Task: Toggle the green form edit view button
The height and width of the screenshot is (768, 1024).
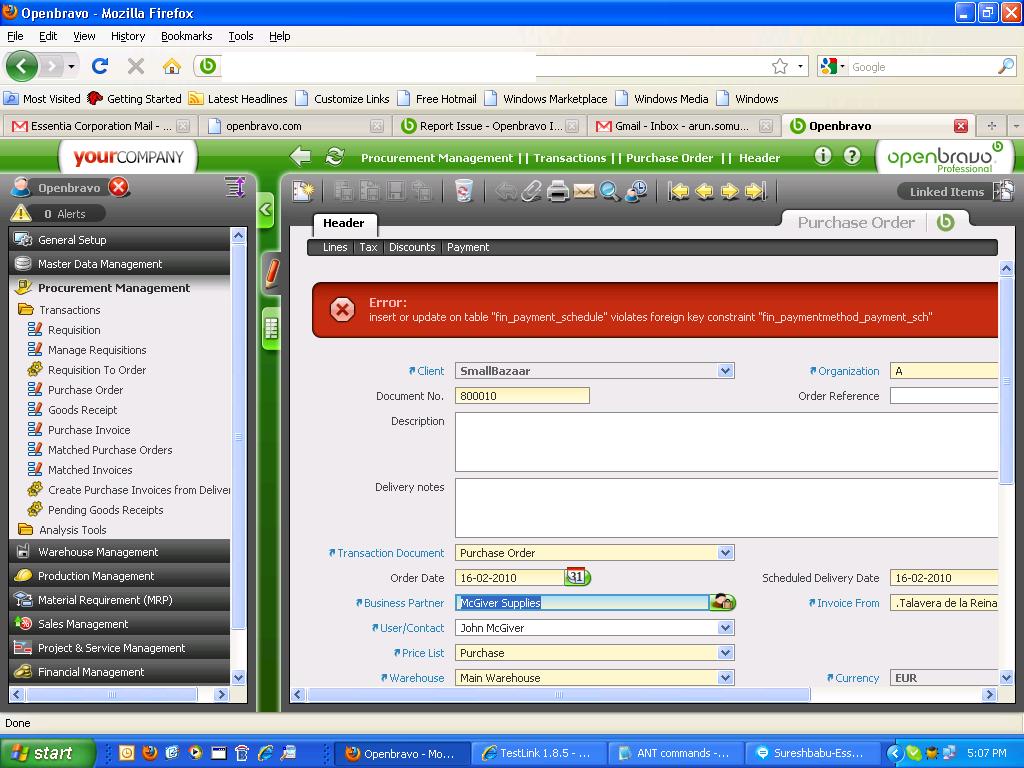Action: click(x=270, y=272)
